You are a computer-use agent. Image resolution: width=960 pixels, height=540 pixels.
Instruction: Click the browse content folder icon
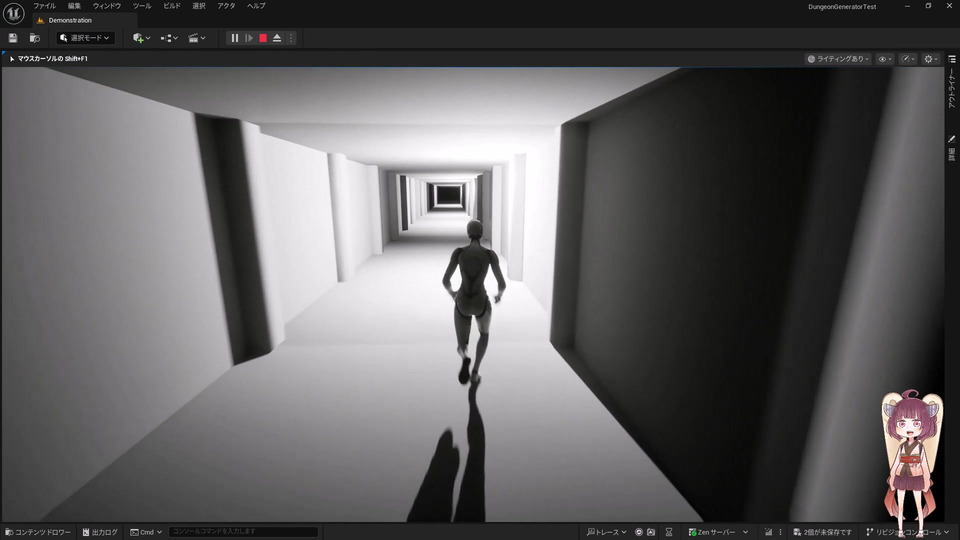tap(35, 38)
